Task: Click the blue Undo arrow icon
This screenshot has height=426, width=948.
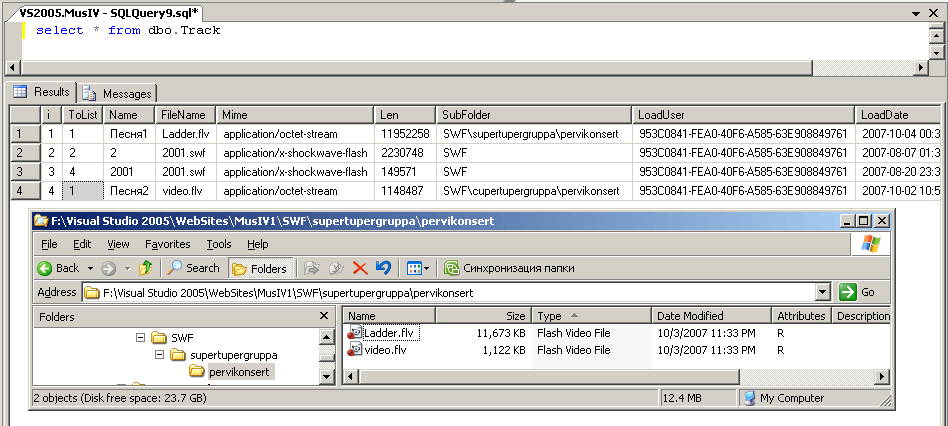Action: pyautogui.click(x=383, y=268)
